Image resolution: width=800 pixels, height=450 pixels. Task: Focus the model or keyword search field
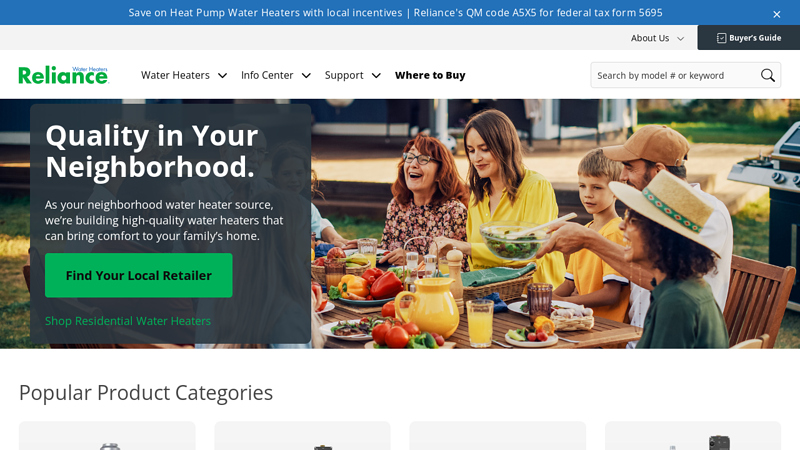click(x=674, y=76)
